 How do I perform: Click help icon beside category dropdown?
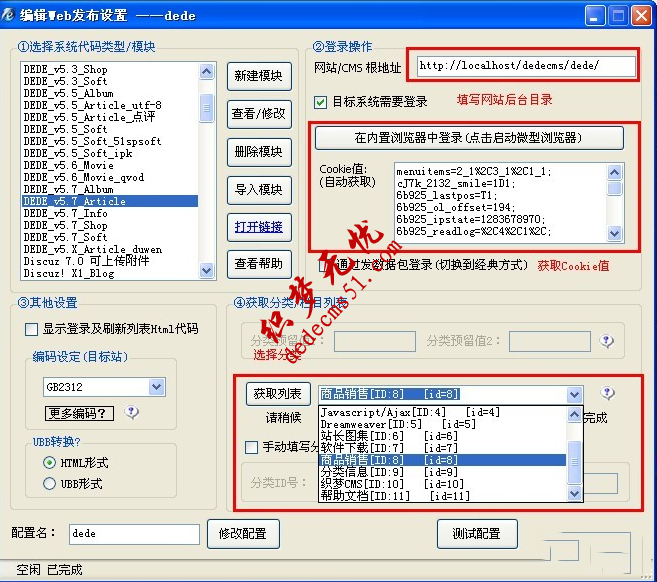point(607,393)
